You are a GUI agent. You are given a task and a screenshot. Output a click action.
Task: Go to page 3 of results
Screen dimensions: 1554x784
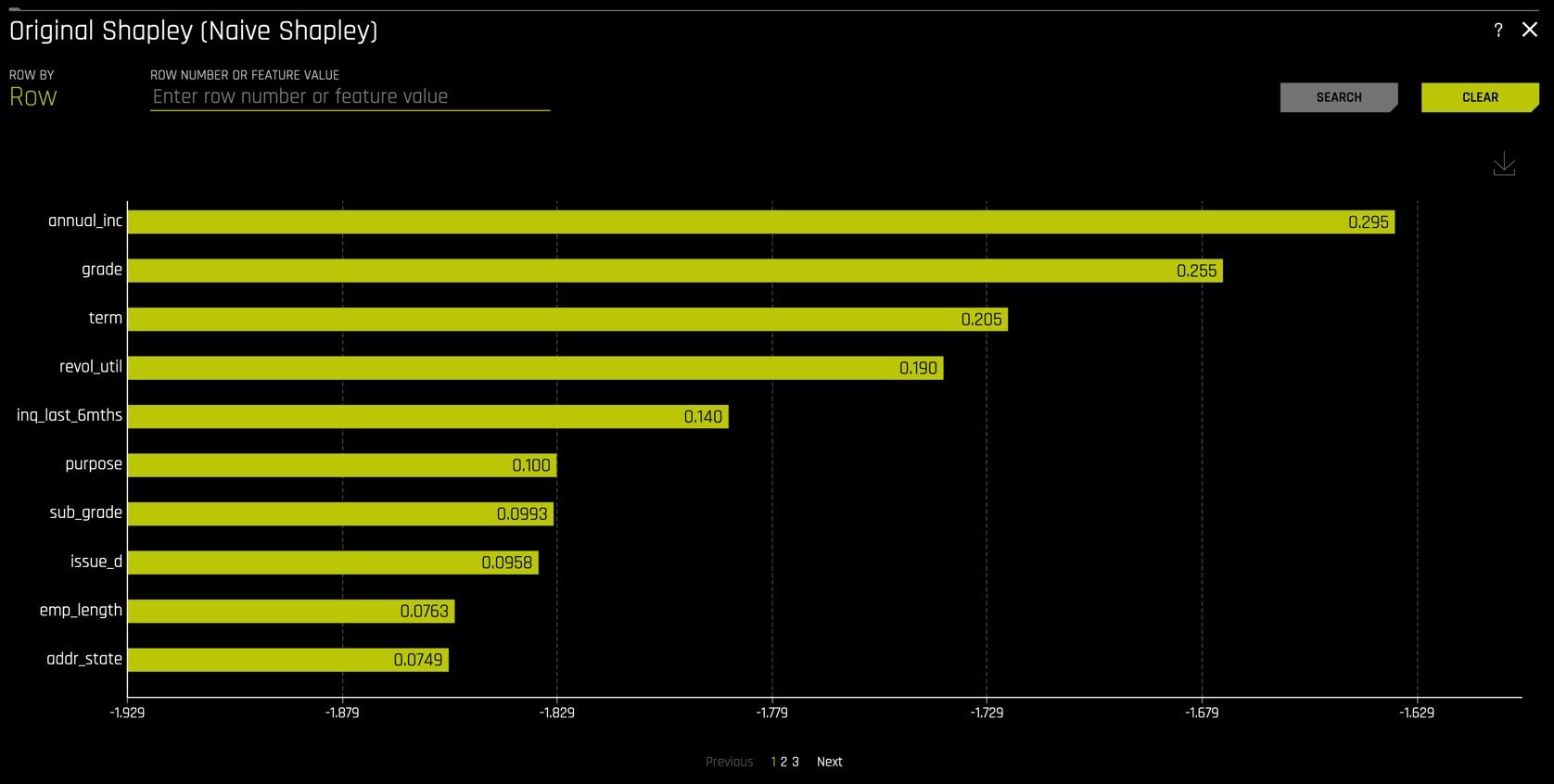click(796, 762)
